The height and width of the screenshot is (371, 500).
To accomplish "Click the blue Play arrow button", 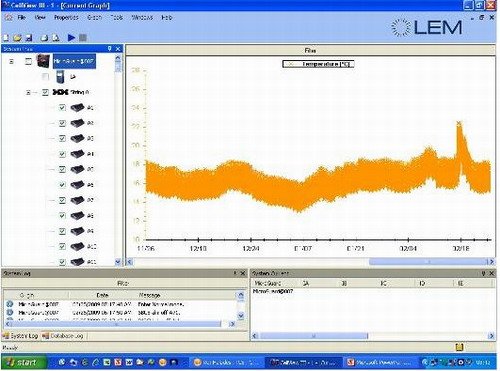I will point(71,37).
